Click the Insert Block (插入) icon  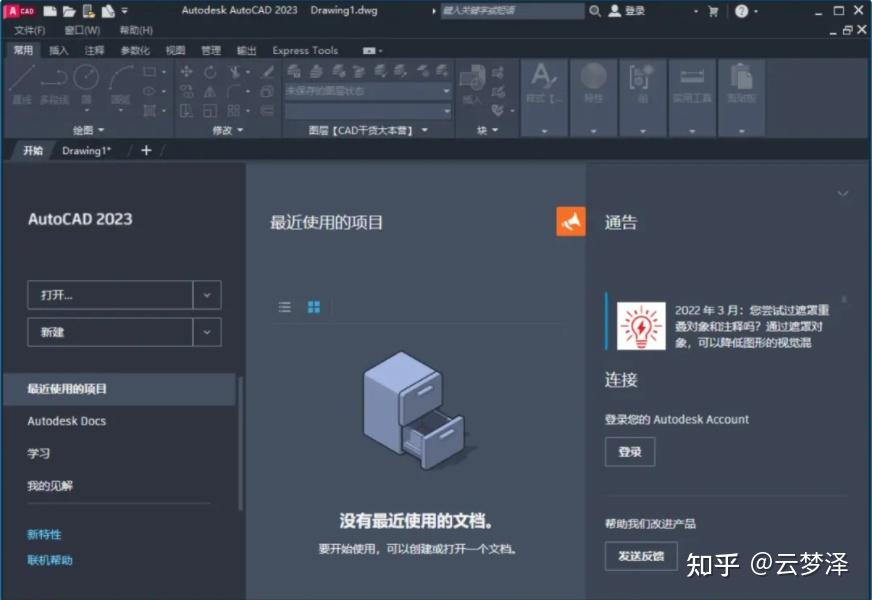(471, 80)
